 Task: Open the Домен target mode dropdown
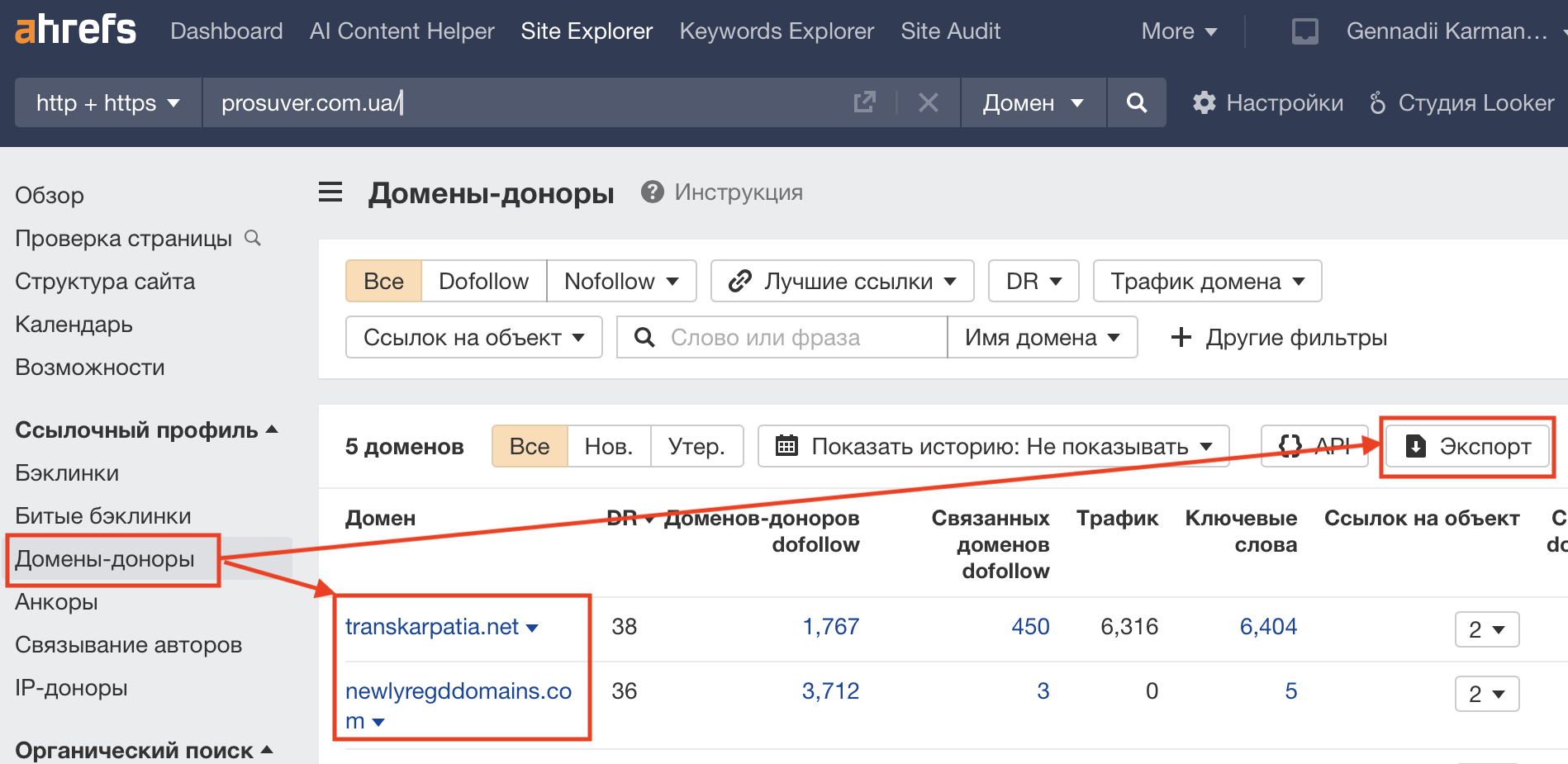click(x=1032, y=102)
